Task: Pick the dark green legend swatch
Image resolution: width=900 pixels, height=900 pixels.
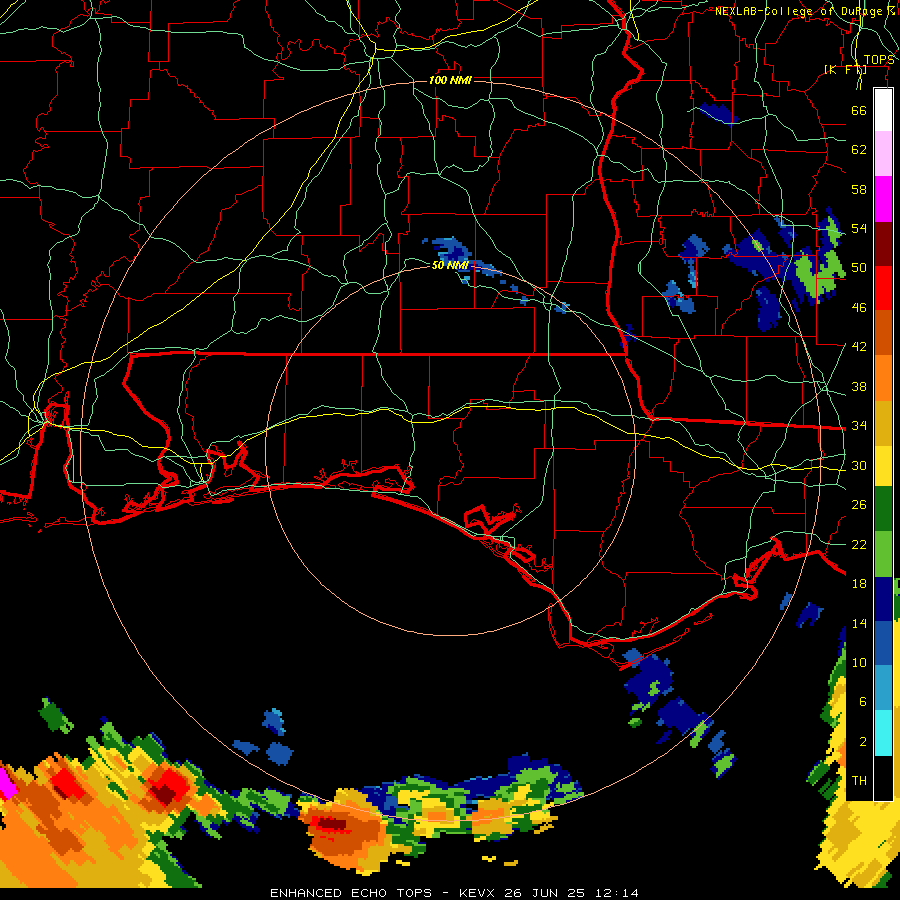Action: (883, 510)
